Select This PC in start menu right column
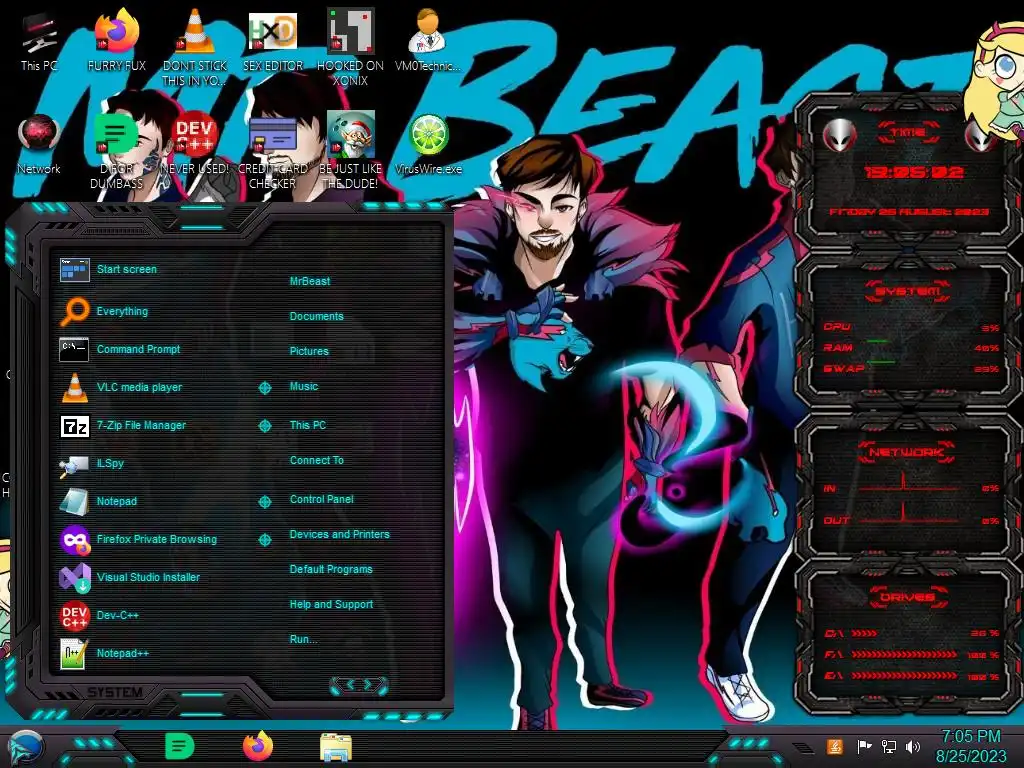This screenshot has height=768, width=1024. (308, 425)
